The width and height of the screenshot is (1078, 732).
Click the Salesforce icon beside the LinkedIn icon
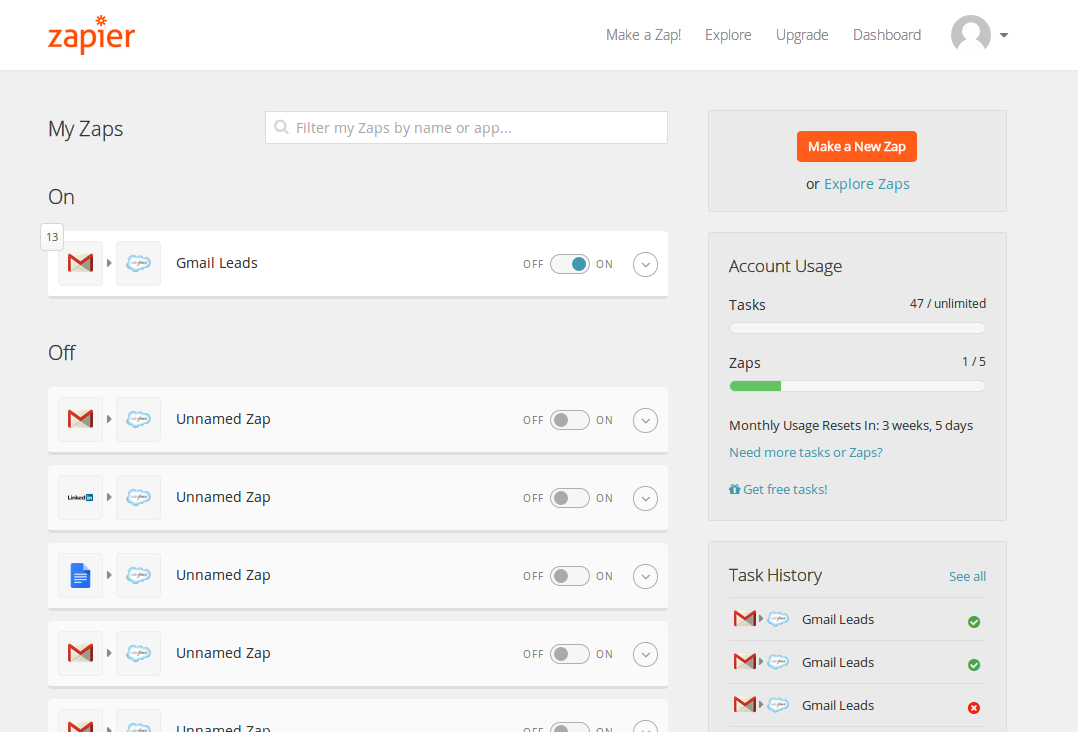click(x=138, y=498)
